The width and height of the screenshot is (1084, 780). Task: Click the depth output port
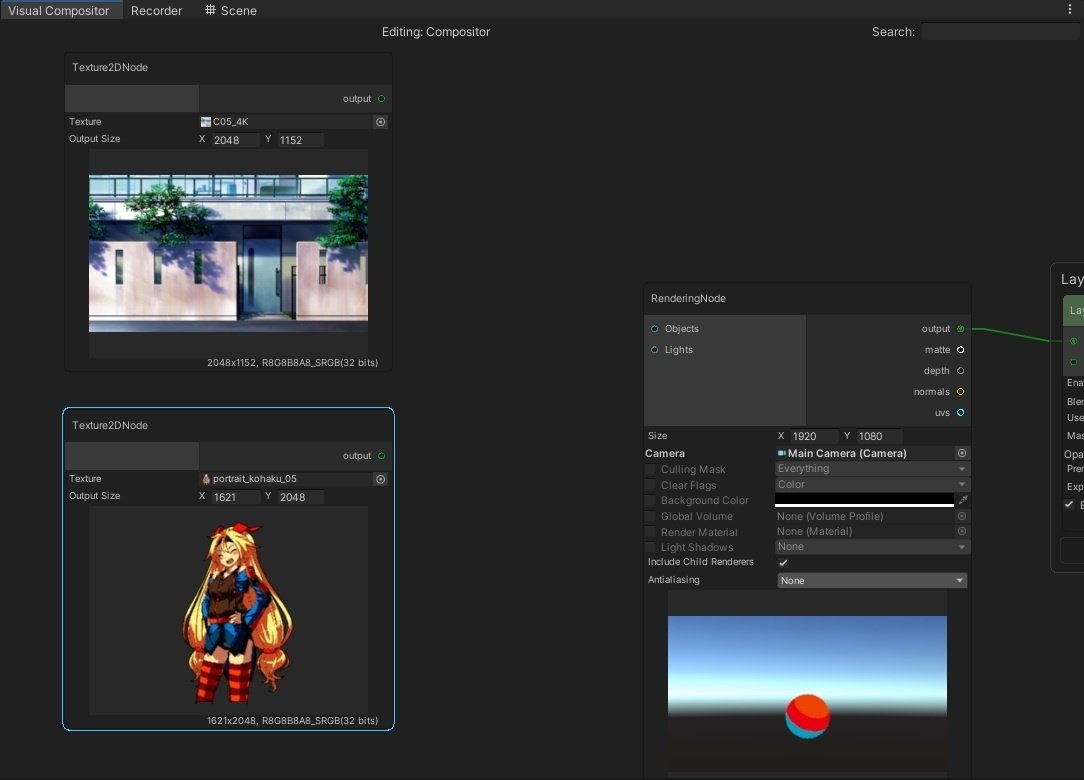960,371
